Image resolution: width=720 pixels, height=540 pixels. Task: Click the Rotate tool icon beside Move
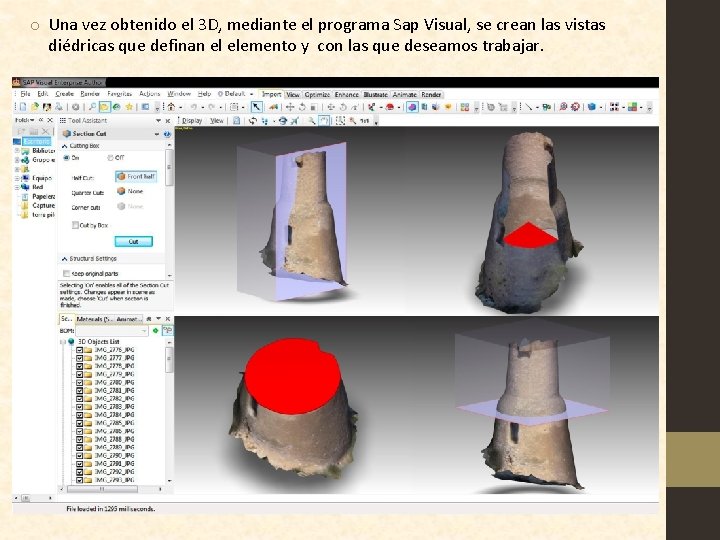click(302, 107)
